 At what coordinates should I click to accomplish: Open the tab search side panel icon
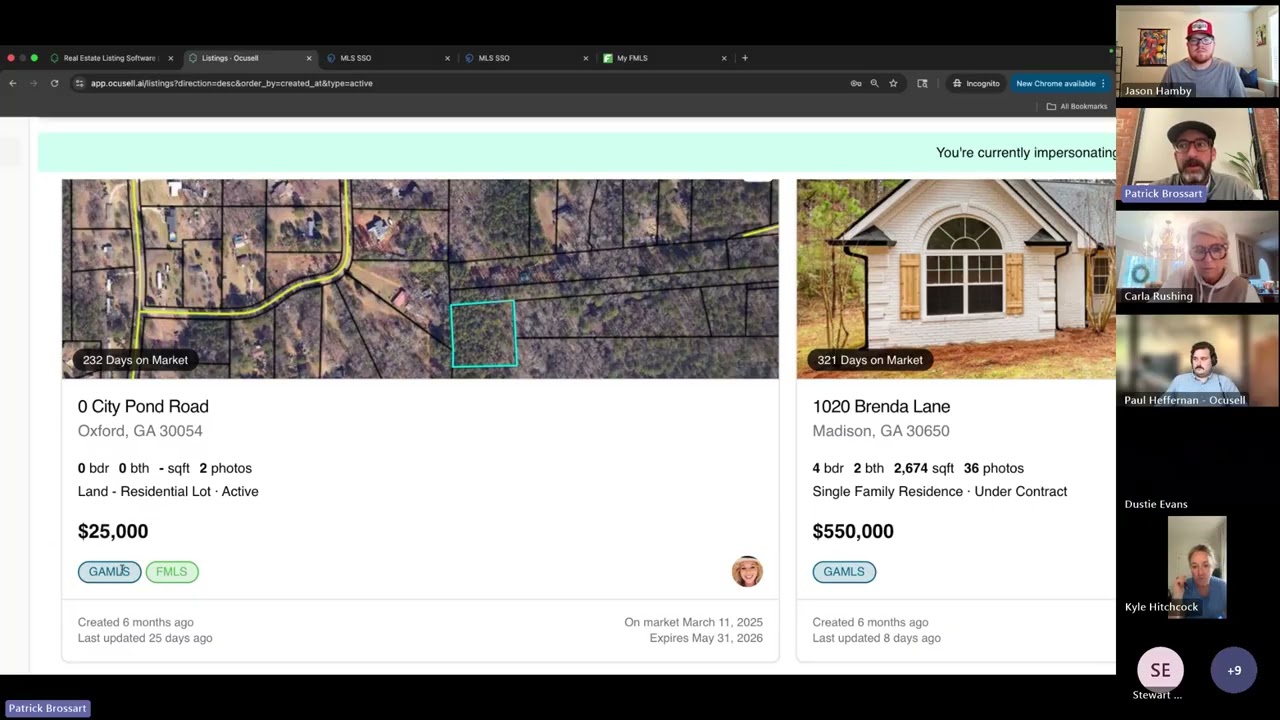pyautogui.click(x=922, y=83)
